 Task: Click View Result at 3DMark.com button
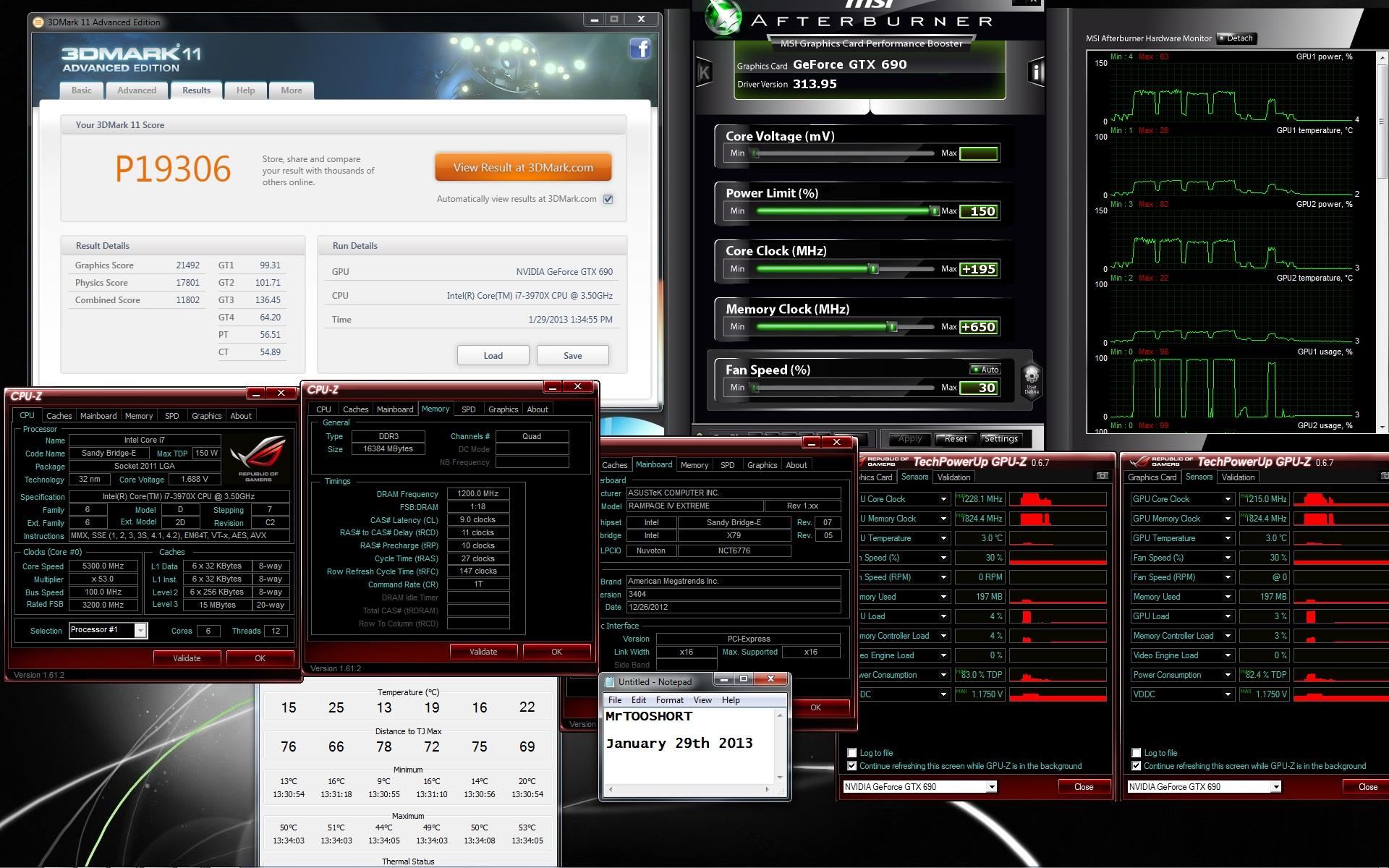coord(523,167)
